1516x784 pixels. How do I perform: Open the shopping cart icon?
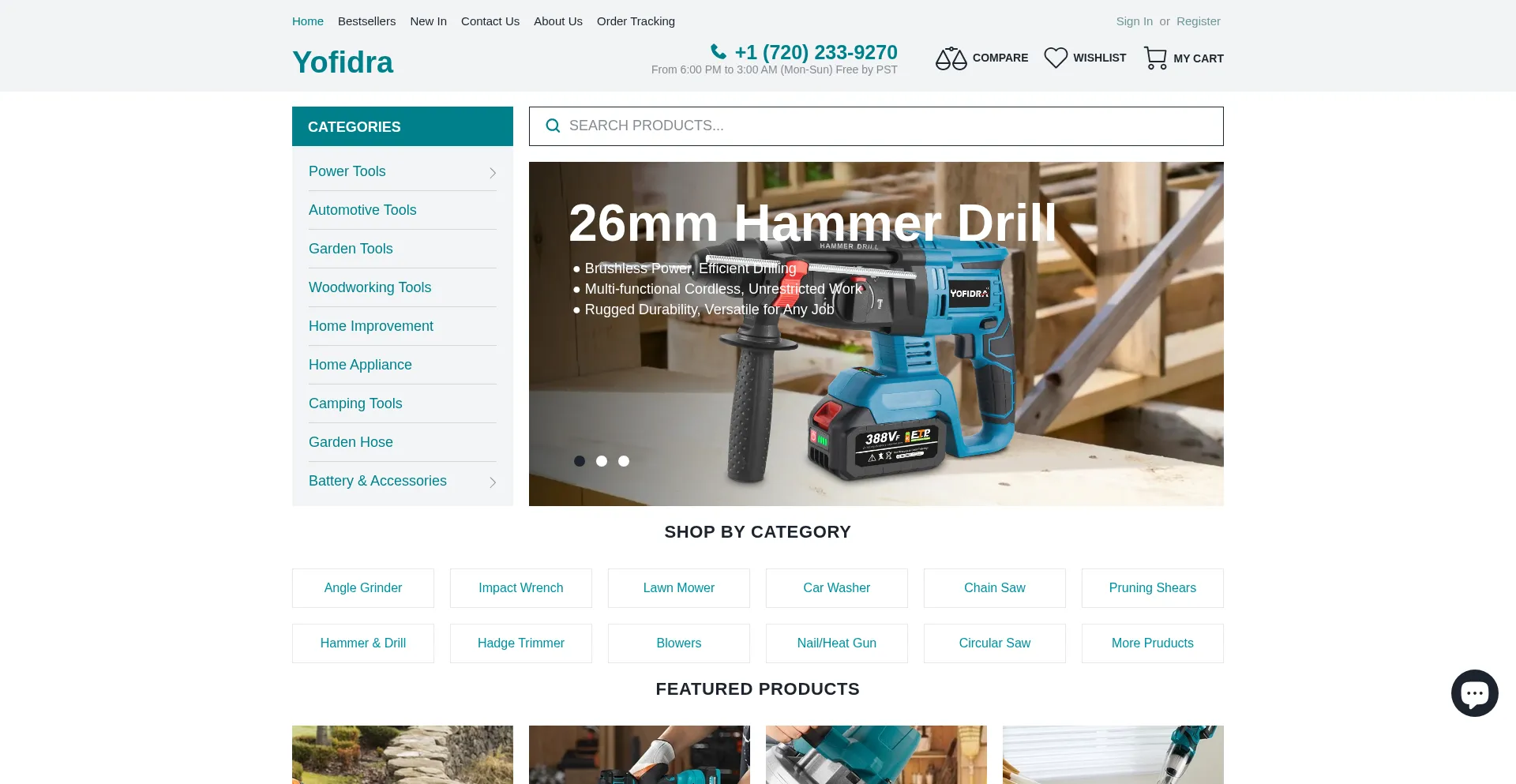tap(1155, 58)
